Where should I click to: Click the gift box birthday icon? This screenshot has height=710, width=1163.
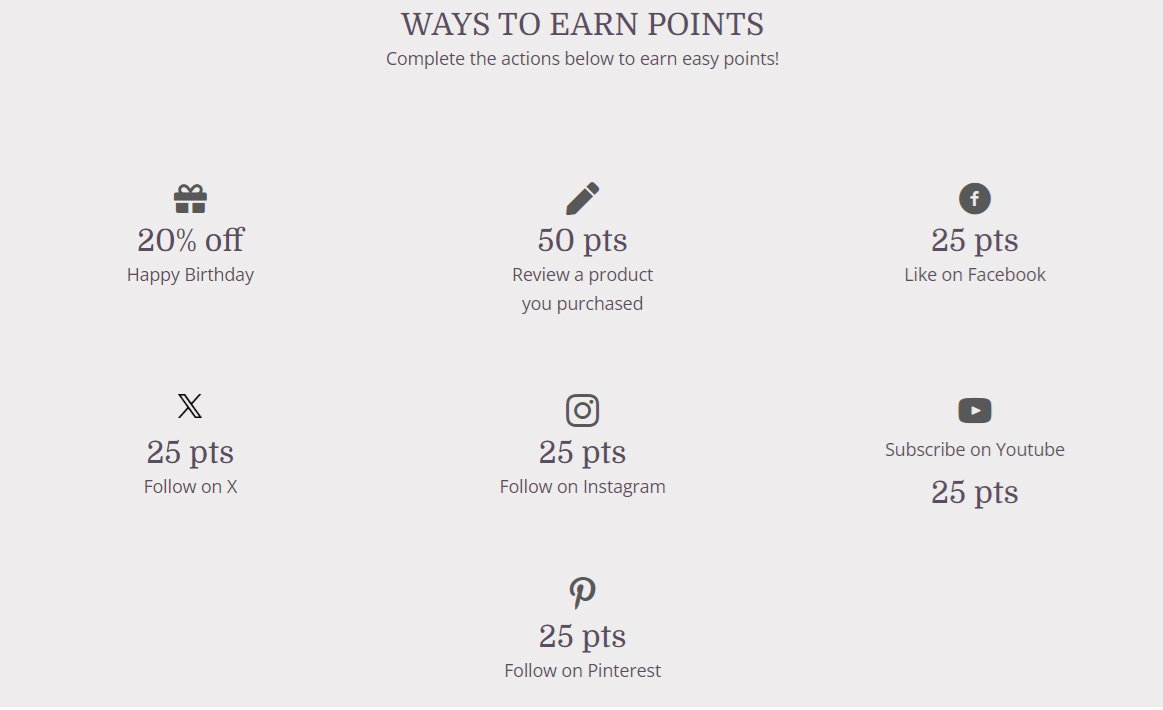click(x=190, y=199)
